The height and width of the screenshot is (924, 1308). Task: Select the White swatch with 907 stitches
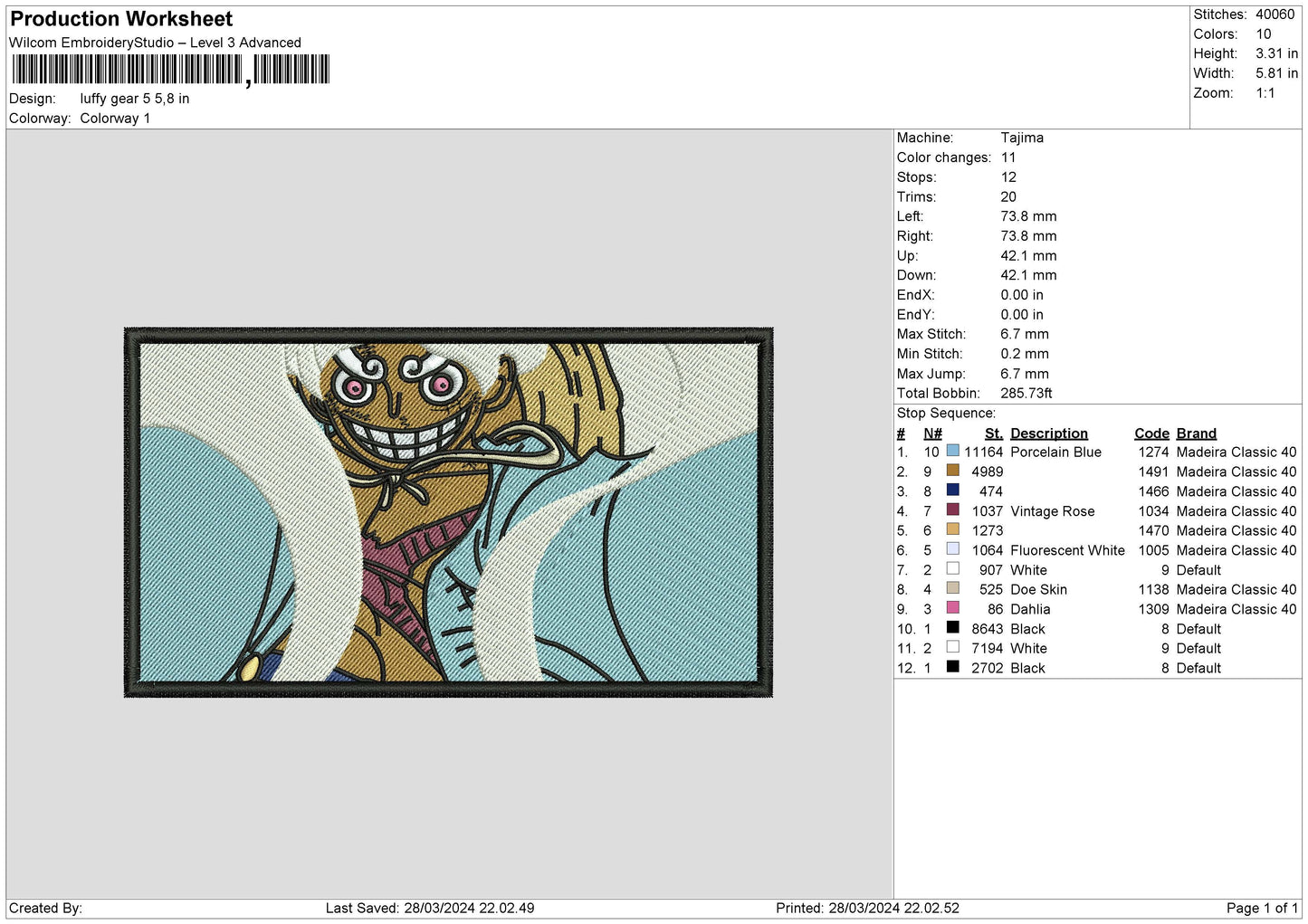(952, 569)
